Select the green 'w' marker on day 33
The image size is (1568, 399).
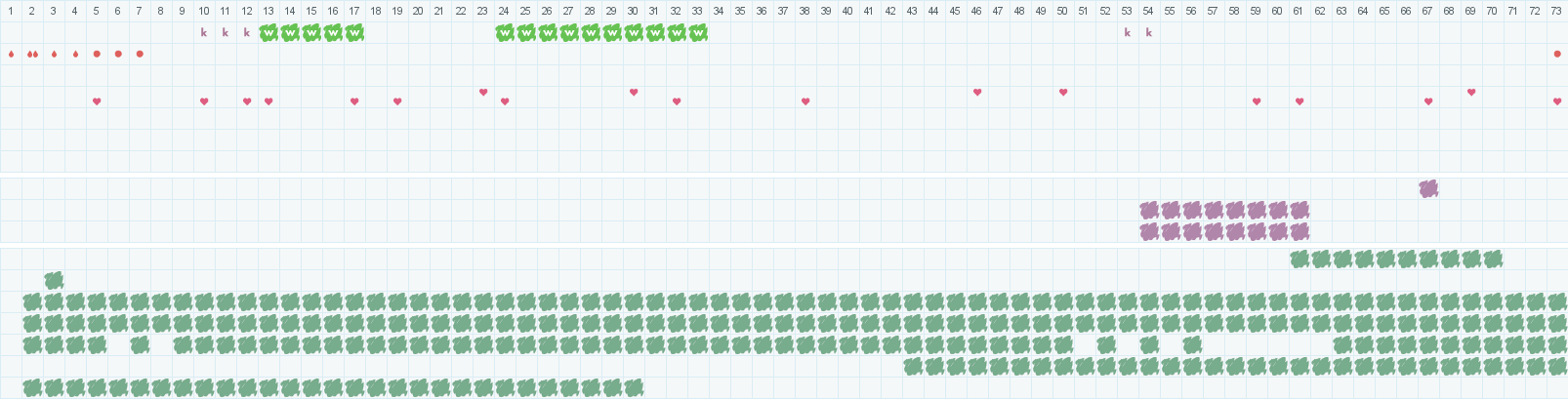698,32
